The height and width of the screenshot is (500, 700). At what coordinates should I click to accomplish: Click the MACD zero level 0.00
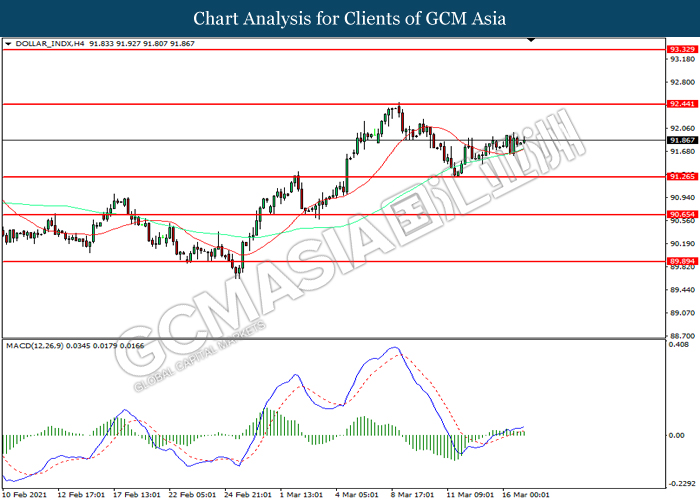tap(677, 435)
